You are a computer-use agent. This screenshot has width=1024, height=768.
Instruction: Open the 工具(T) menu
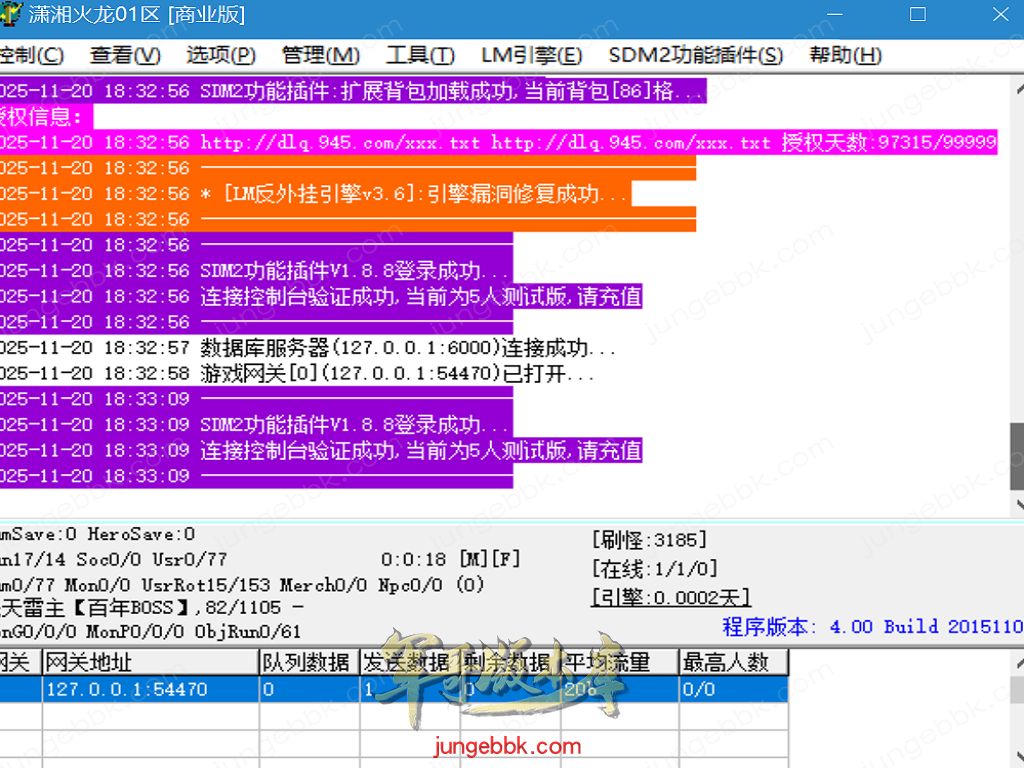[x=420, y=56]
